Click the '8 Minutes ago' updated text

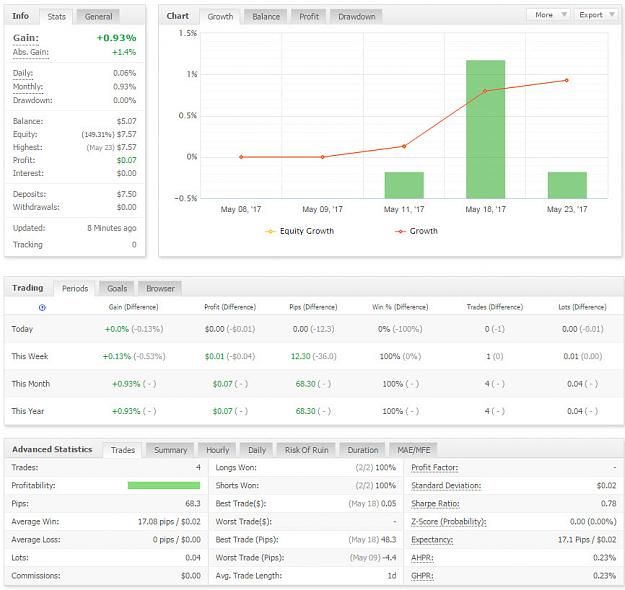[112, 228]
